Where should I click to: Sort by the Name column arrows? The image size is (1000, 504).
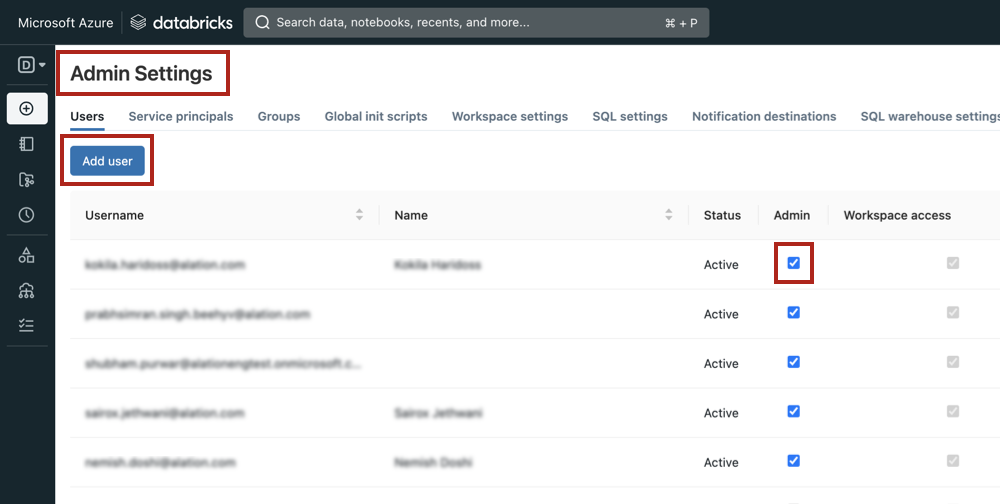tap(668, 215)
